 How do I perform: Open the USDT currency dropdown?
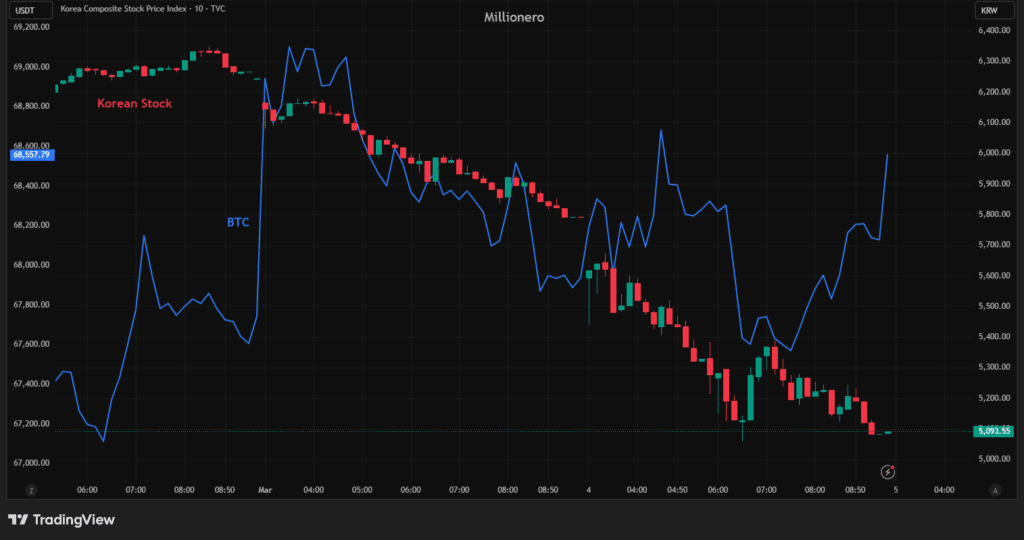coord(27,10)
